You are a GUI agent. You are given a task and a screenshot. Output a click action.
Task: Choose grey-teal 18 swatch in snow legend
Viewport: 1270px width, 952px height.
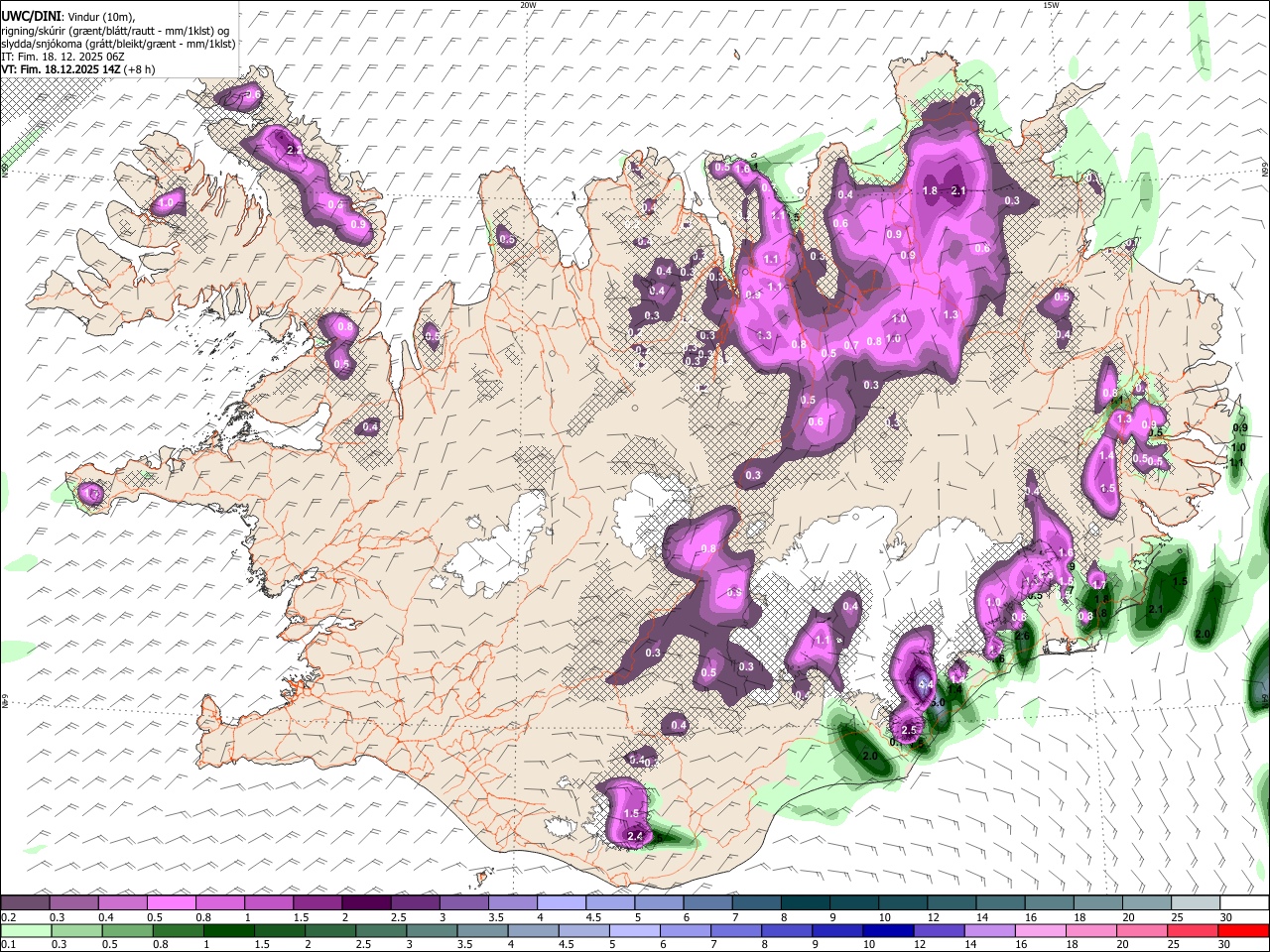point(1098,903)
